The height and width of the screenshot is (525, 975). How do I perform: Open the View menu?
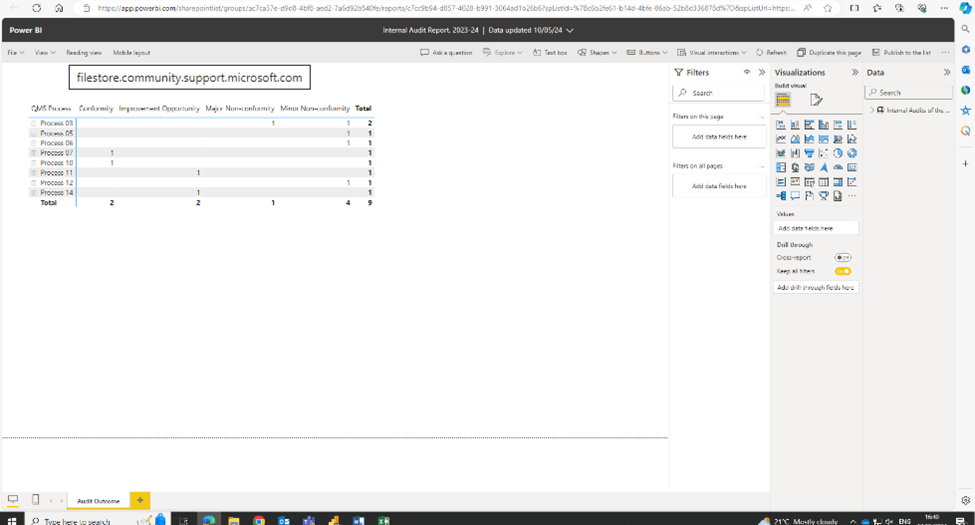pyautogui.click(x=45, y=53)
